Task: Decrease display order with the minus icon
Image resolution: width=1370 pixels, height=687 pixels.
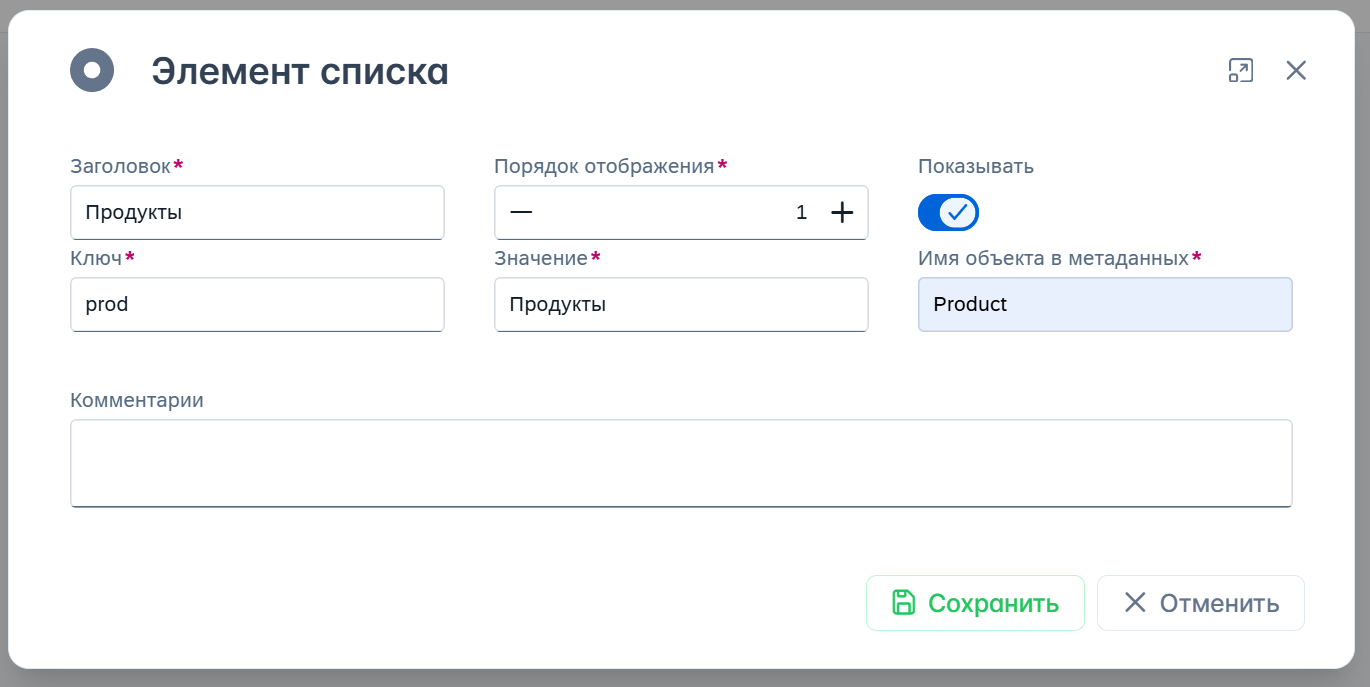Action: click(521, 212)
